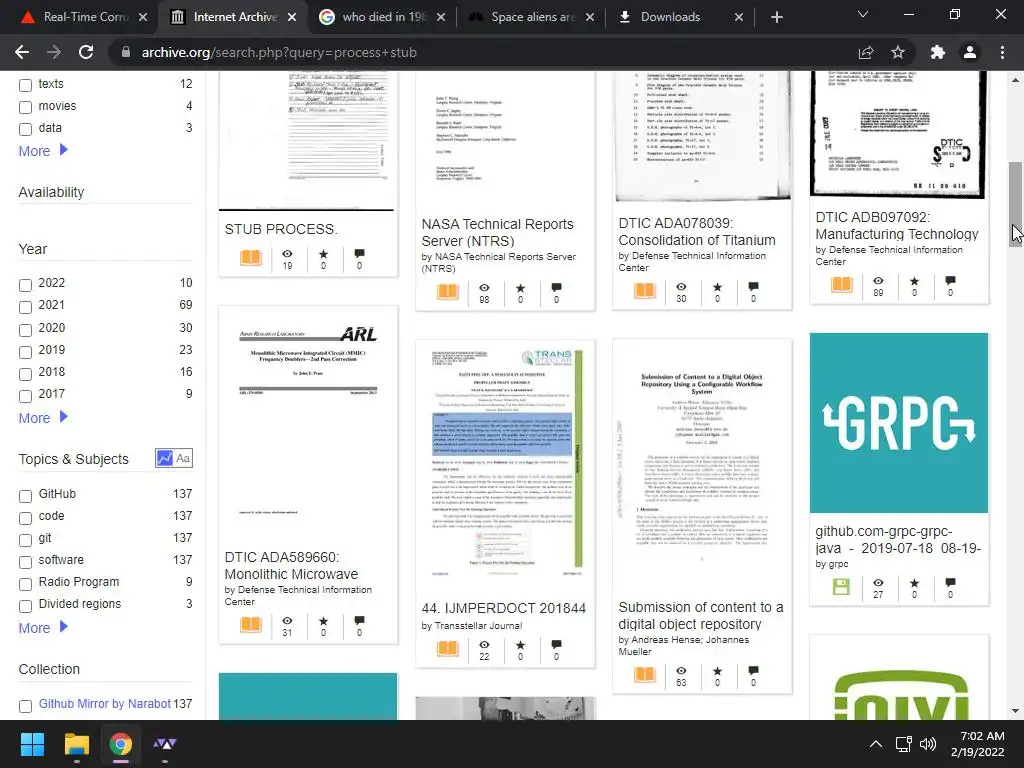The image size is (1024, 768).
Task: Open the clock showing 7:02 AM
Action: 977,744
